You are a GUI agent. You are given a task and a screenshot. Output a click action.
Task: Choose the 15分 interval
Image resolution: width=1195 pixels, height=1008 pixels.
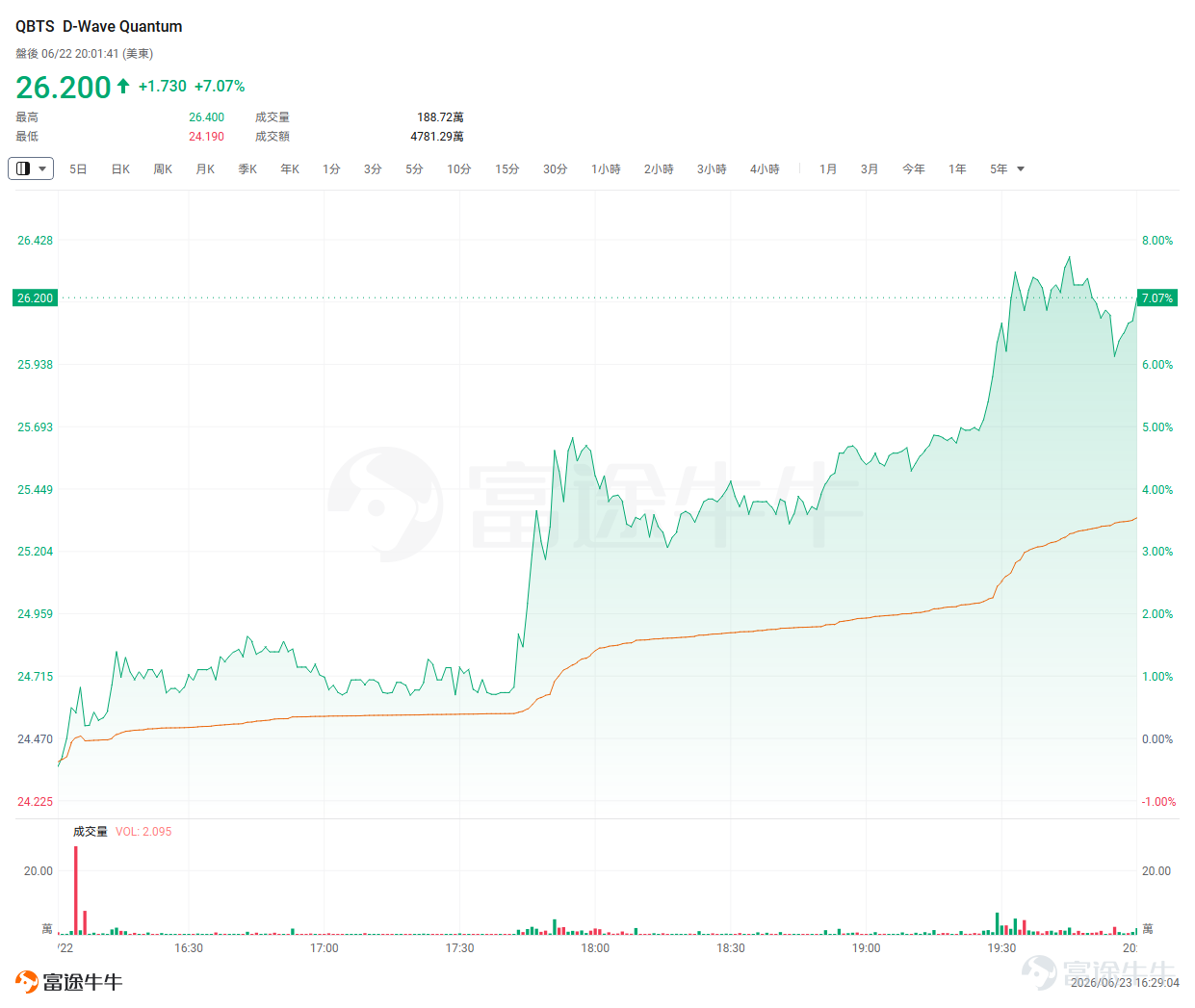pos(507,169)
